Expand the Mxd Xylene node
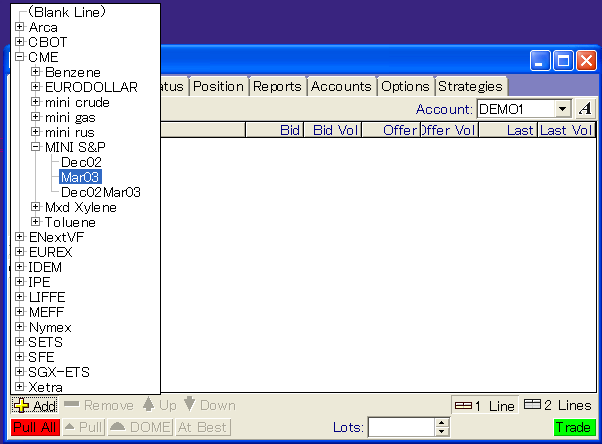Viewport: 602px width, 444px height. tap(35, 207)
